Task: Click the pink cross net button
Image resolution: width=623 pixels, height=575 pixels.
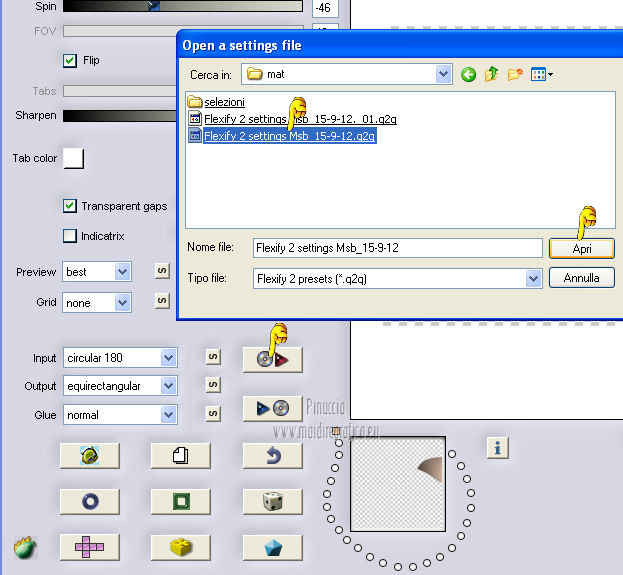Action: click(x=90, y=547)
